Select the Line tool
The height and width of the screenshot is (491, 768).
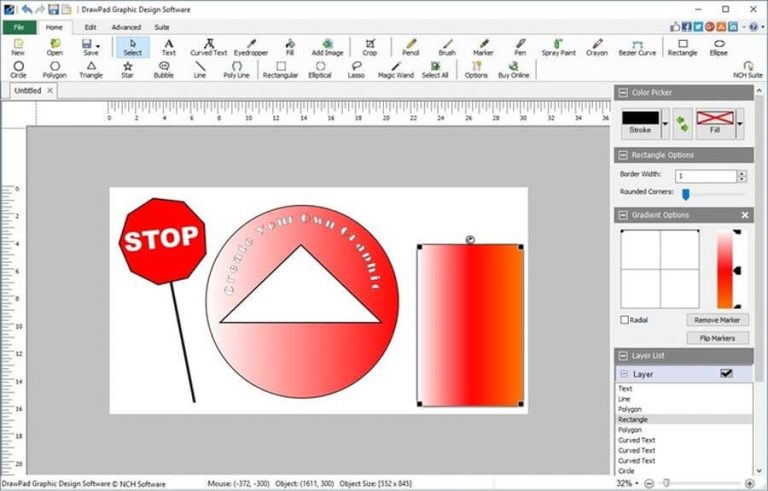click(200, 70)
